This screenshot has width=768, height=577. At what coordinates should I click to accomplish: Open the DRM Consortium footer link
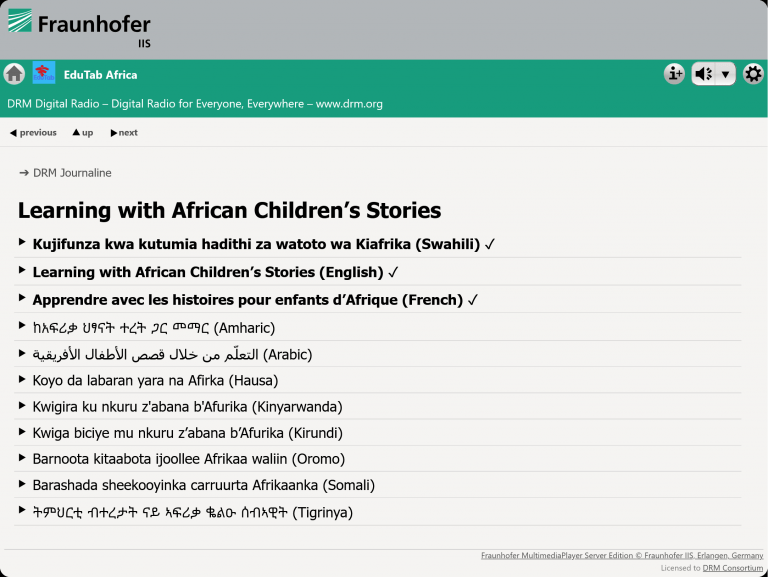click(x=732, y=568)
